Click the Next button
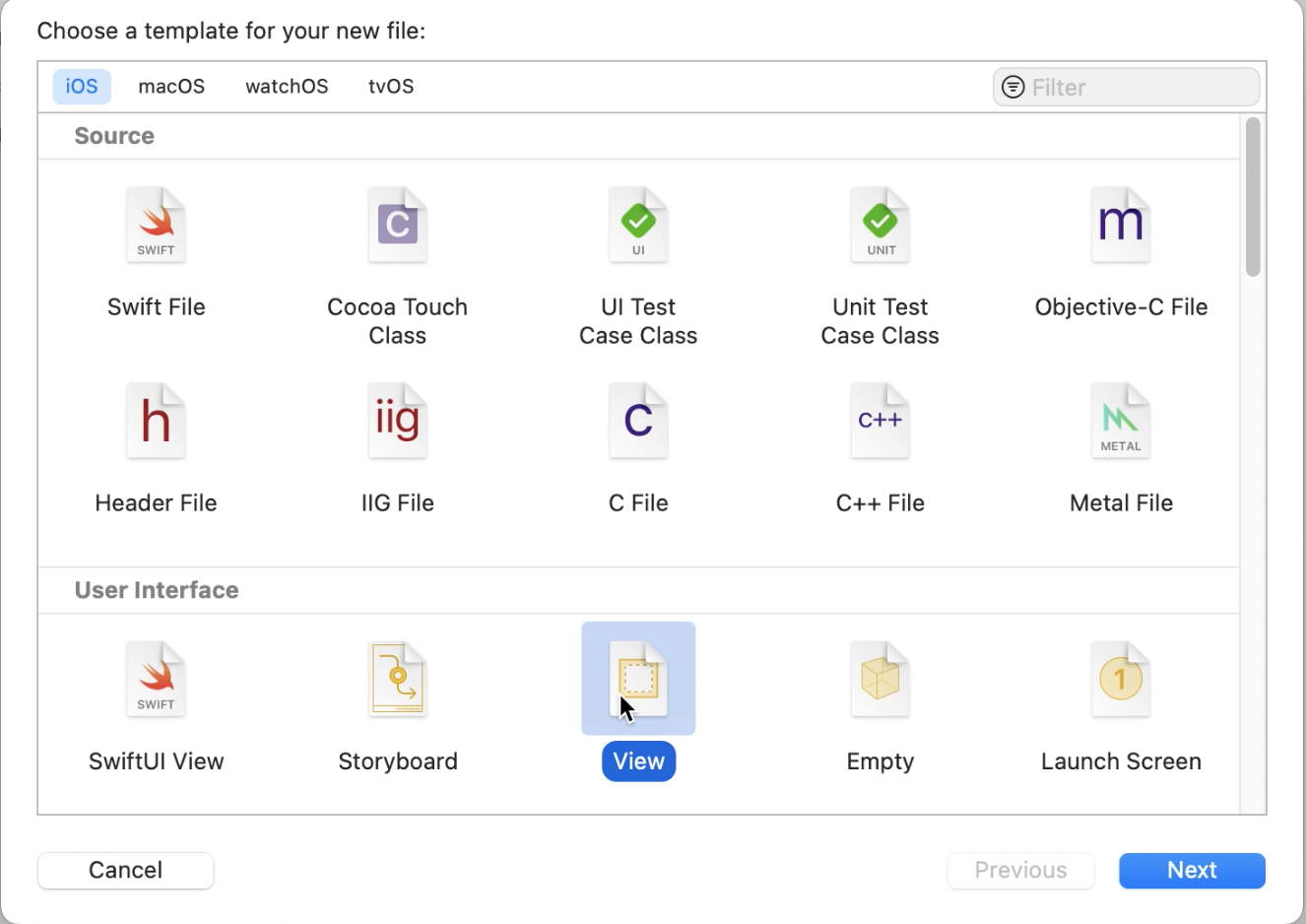The width and height of the screenshot is (1306, 924). [x=1192, y=870]
